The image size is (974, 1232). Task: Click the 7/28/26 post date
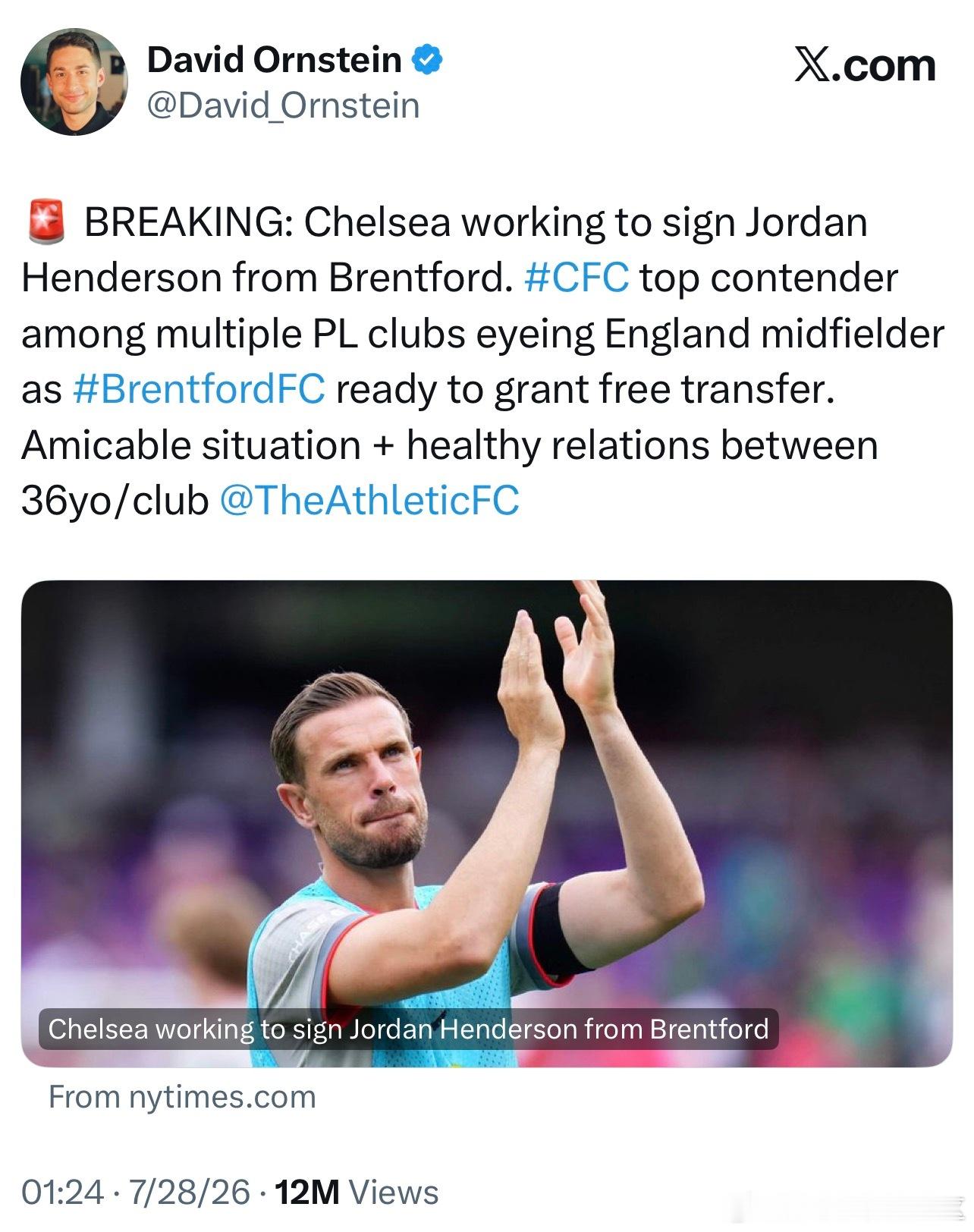189,1192
